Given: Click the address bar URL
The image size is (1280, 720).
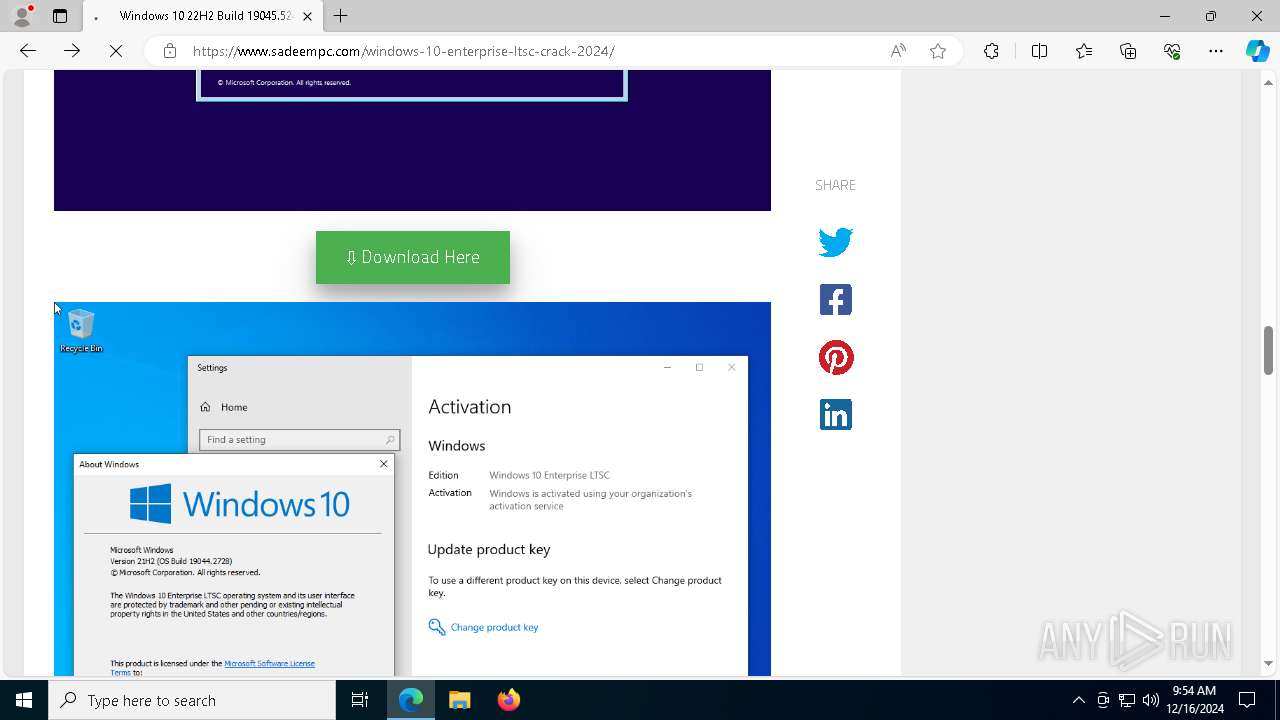Looking at the screenshot, I should coord(403,51).
